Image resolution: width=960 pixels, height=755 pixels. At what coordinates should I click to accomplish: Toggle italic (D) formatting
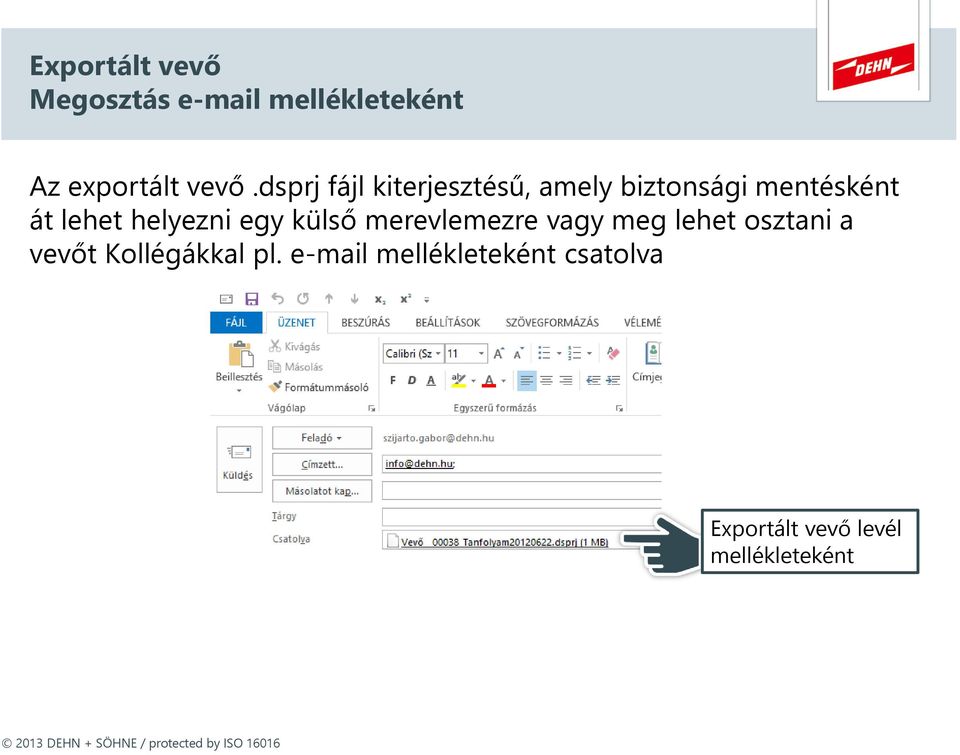411,380
